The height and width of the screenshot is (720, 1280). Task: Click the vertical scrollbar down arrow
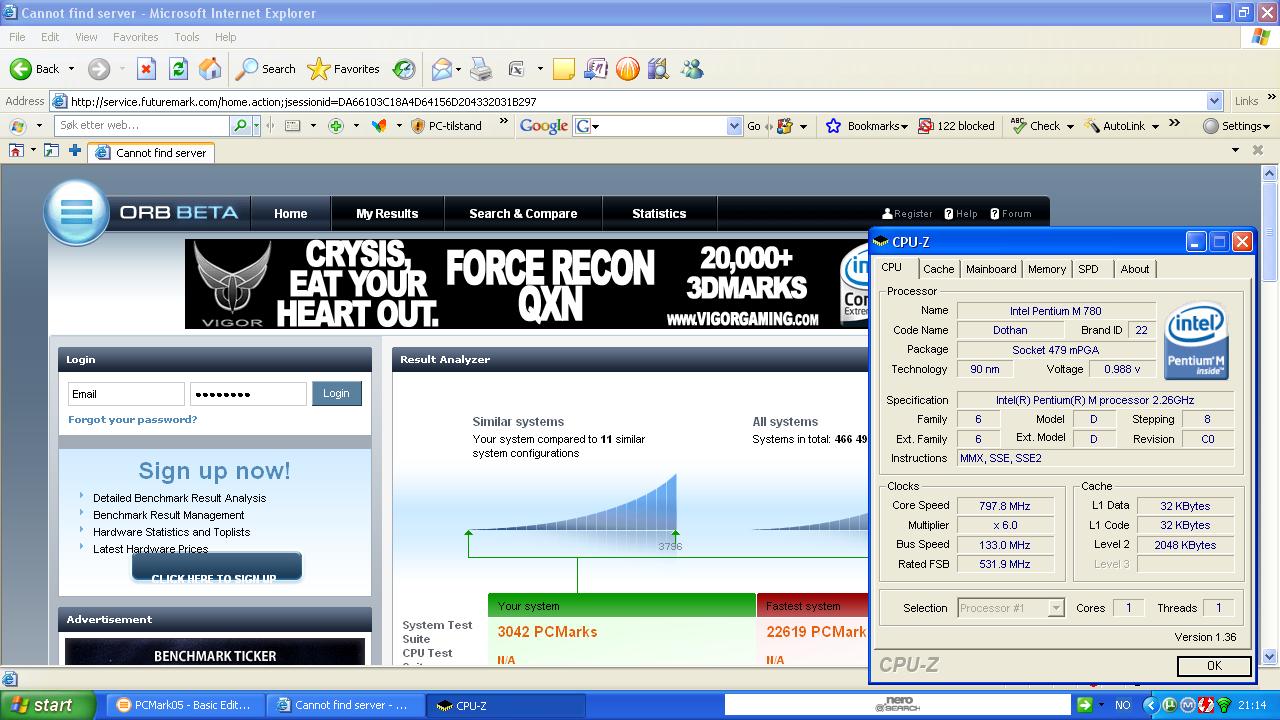pyautogui.click(x=1271, y=657)
